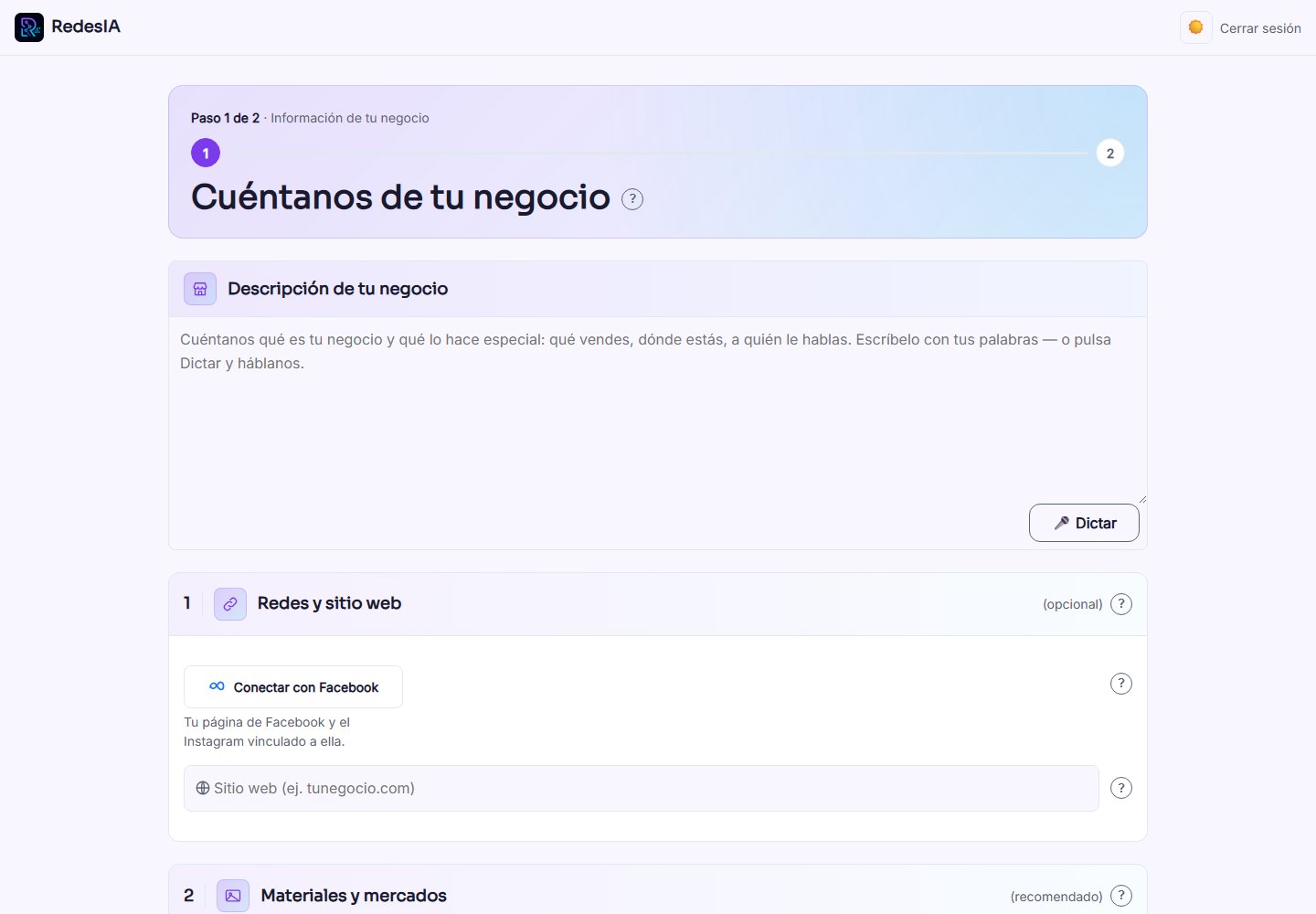The height and width of the screenshot is (914, 1316).
Task: Click the (opcional) label
Action: click(x=1073, y=604)
